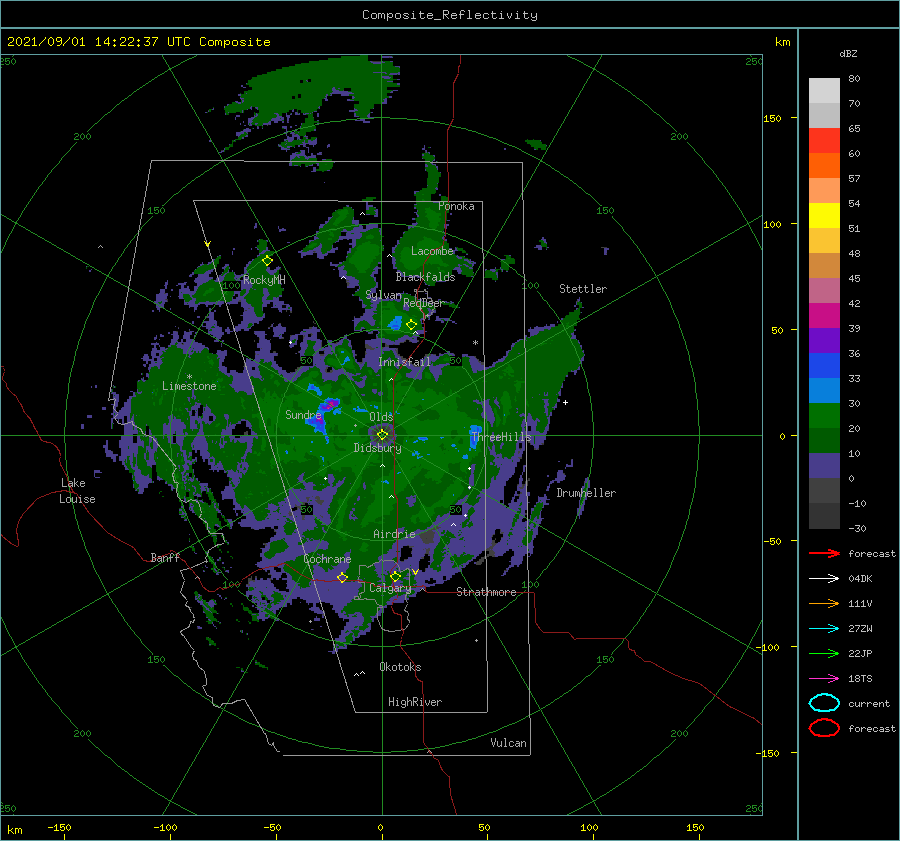Click yellow diamond radar-site marker between Olds and Didsbury
The height and width of the screenshot is (841, 900).
coord(382,435)
